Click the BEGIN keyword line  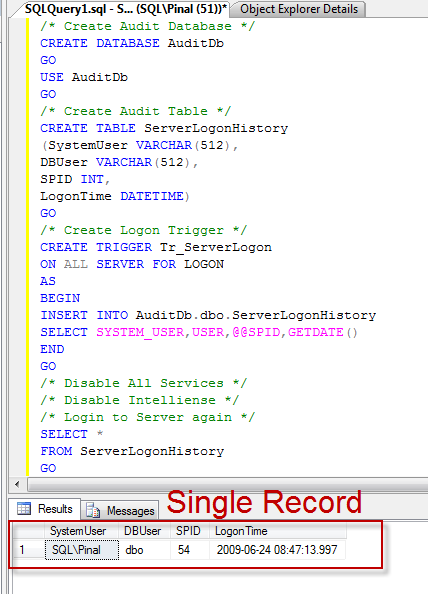pos(60,298)
